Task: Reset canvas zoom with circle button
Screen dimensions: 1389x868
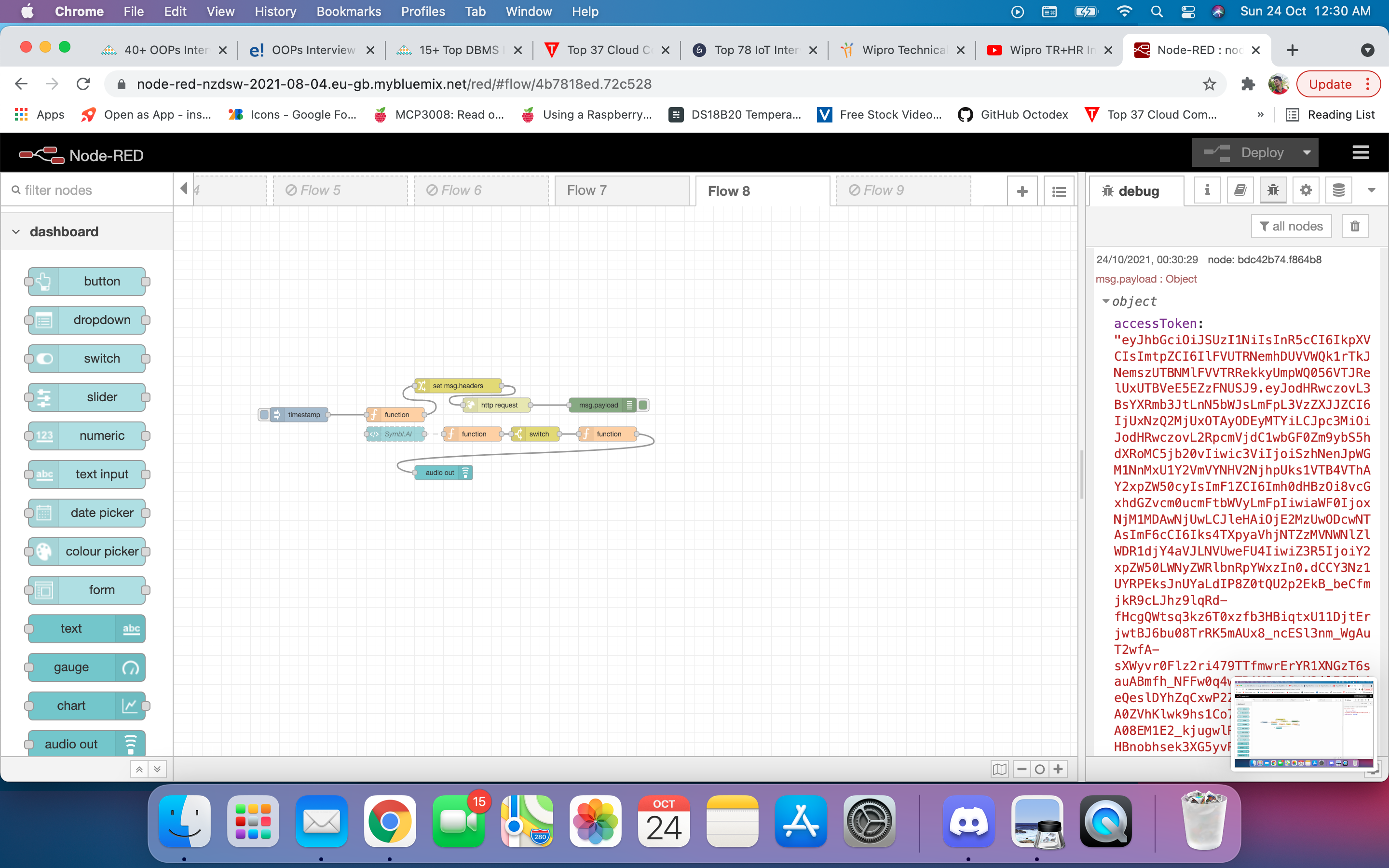Action: [x=1039, y=769]
